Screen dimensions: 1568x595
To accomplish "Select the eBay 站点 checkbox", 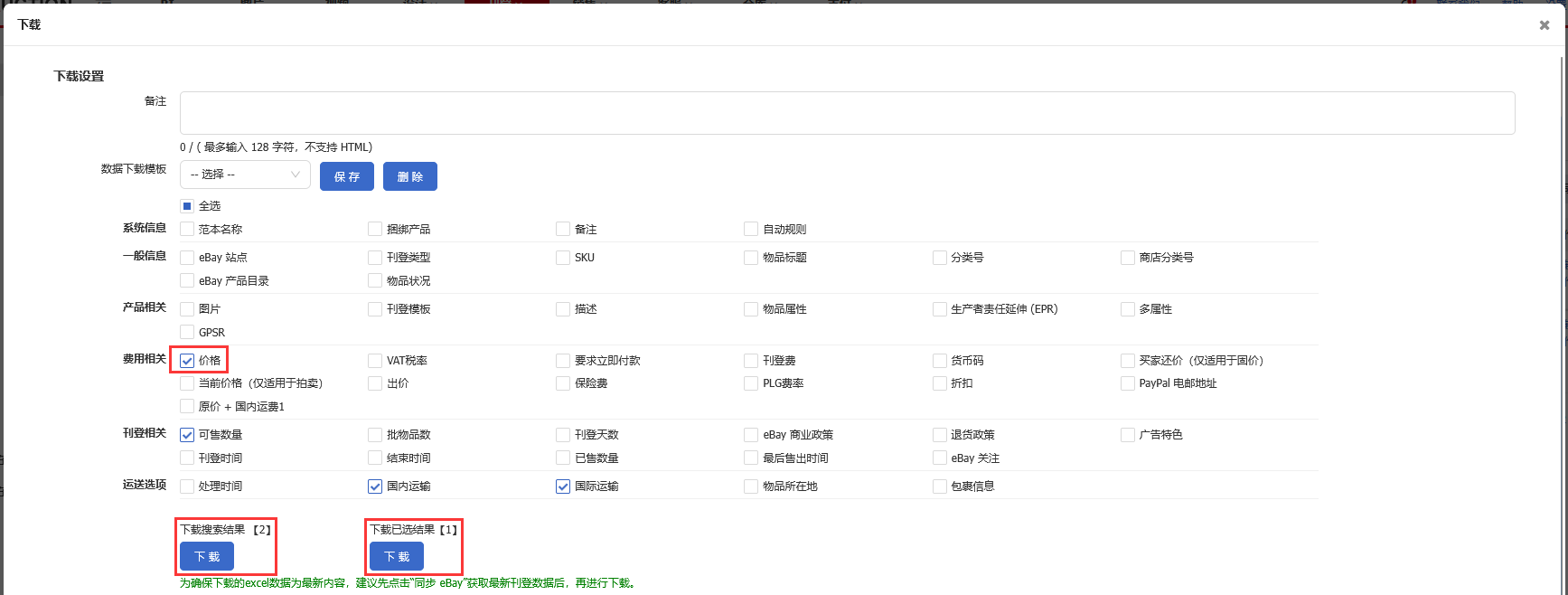I will click(187, 258).
